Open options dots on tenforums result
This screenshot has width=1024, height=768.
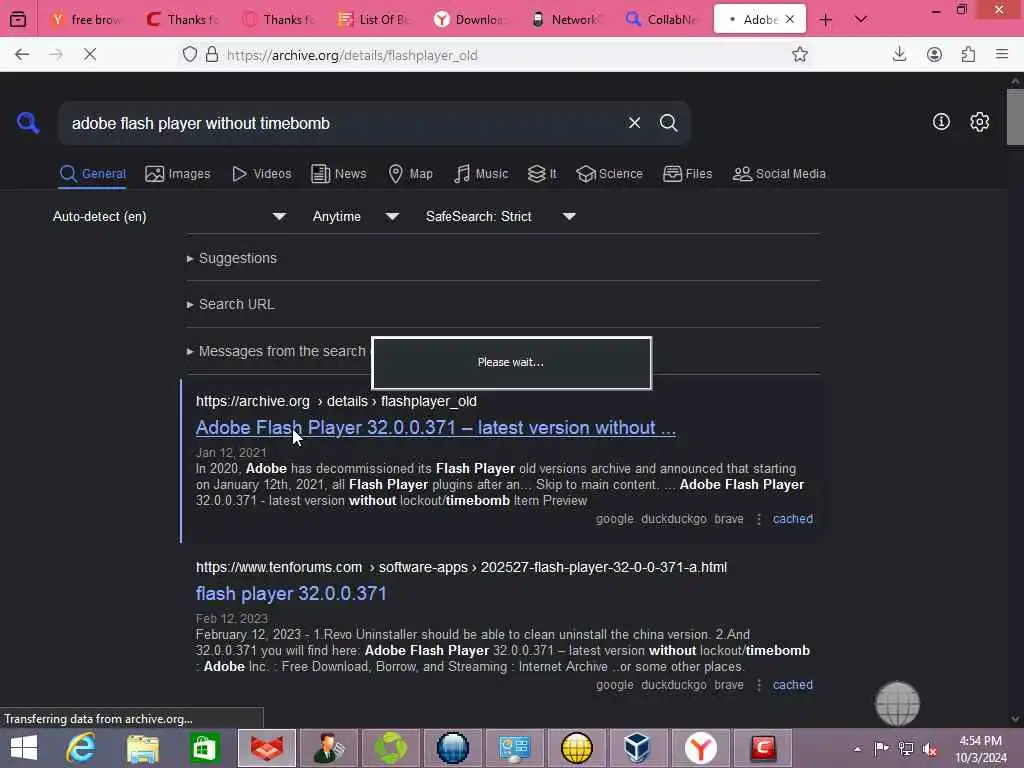point(758,685)
